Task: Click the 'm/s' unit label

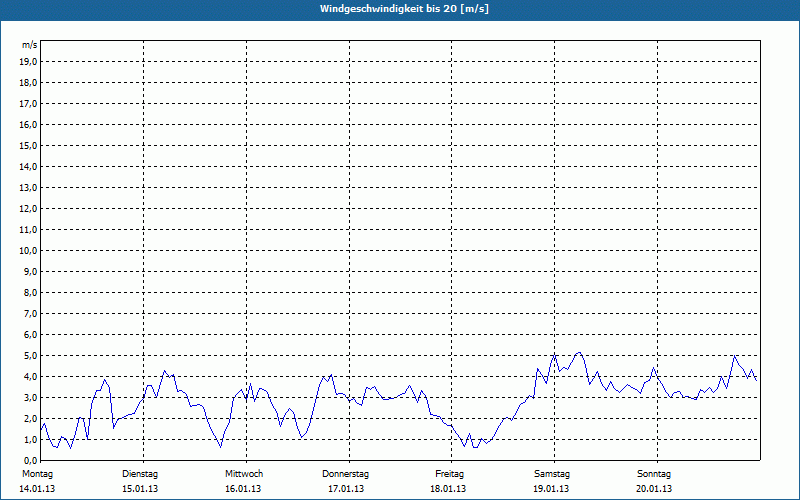Action: point(30,45)
